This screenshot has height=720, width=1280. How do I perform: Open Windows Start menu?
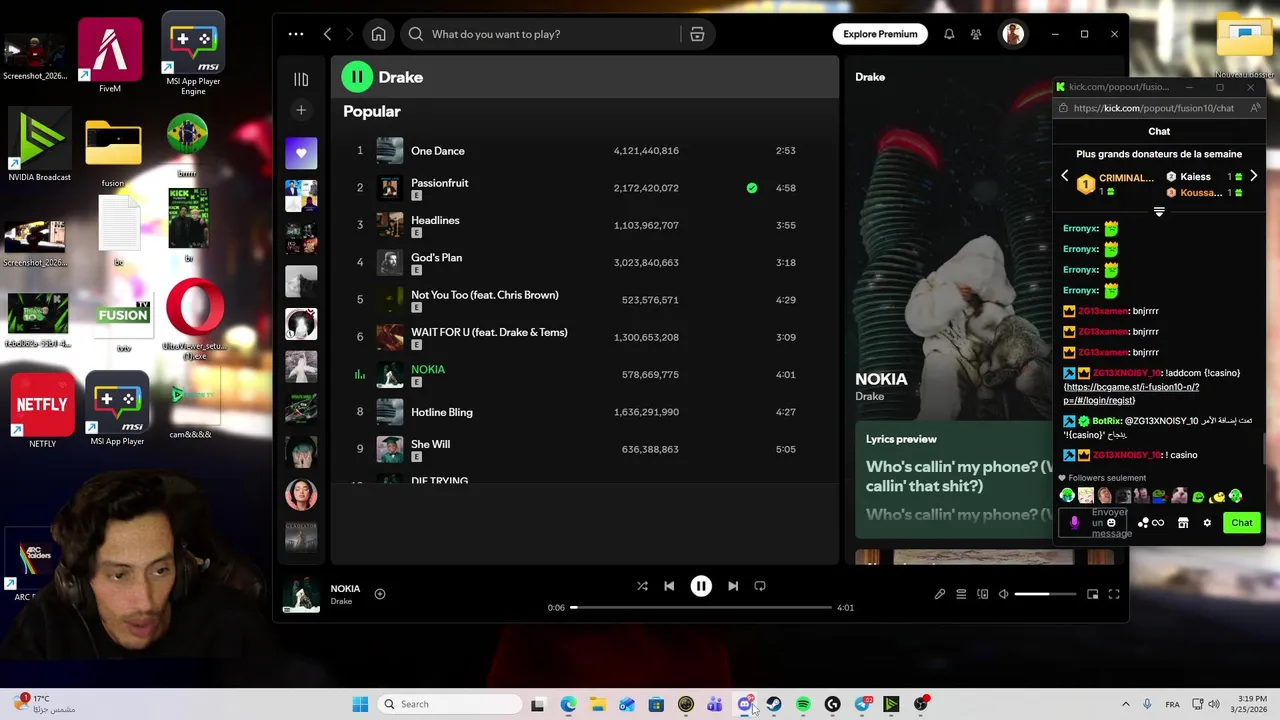[x=360, y=704]
